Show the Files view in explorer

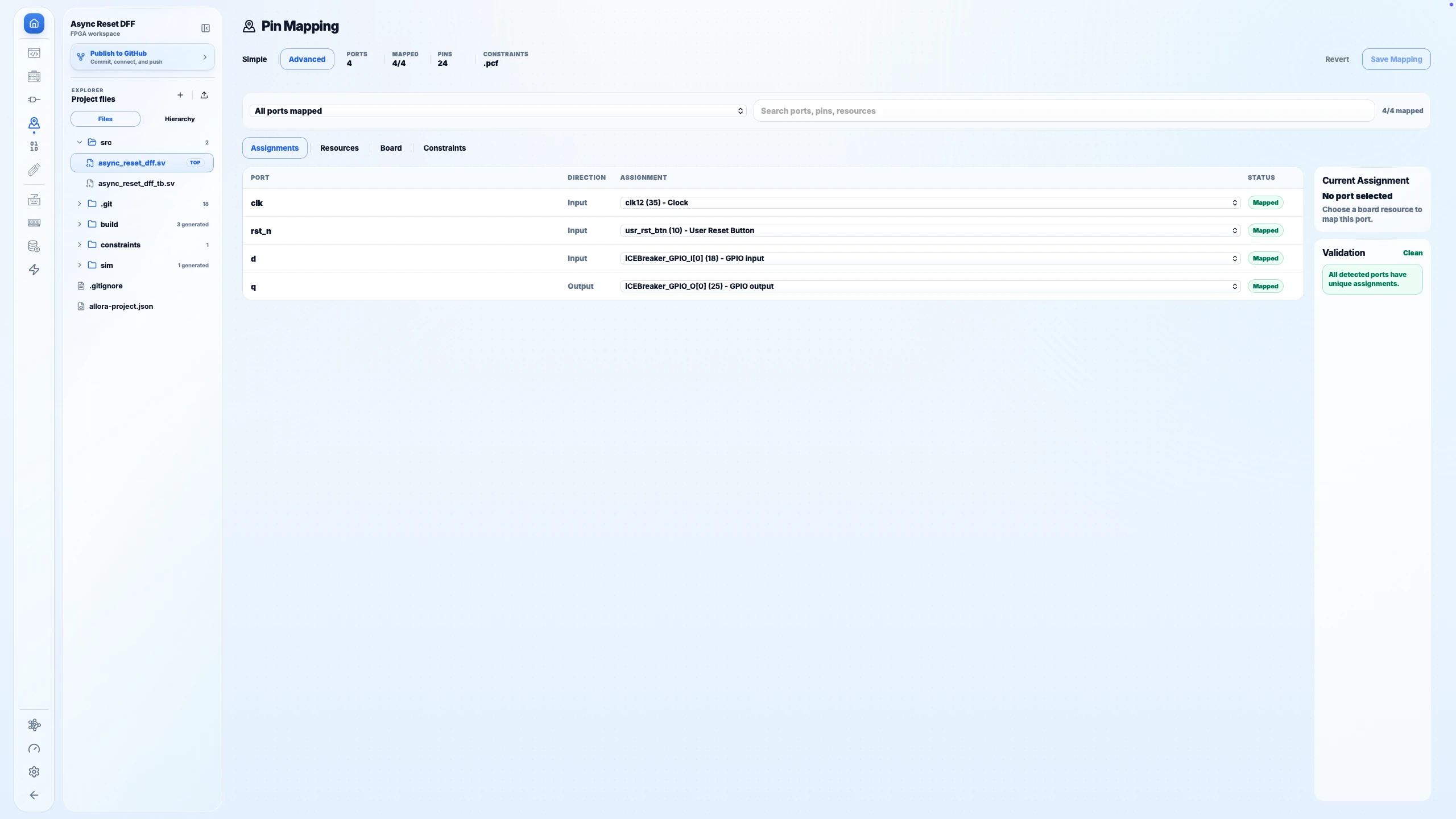105,119
